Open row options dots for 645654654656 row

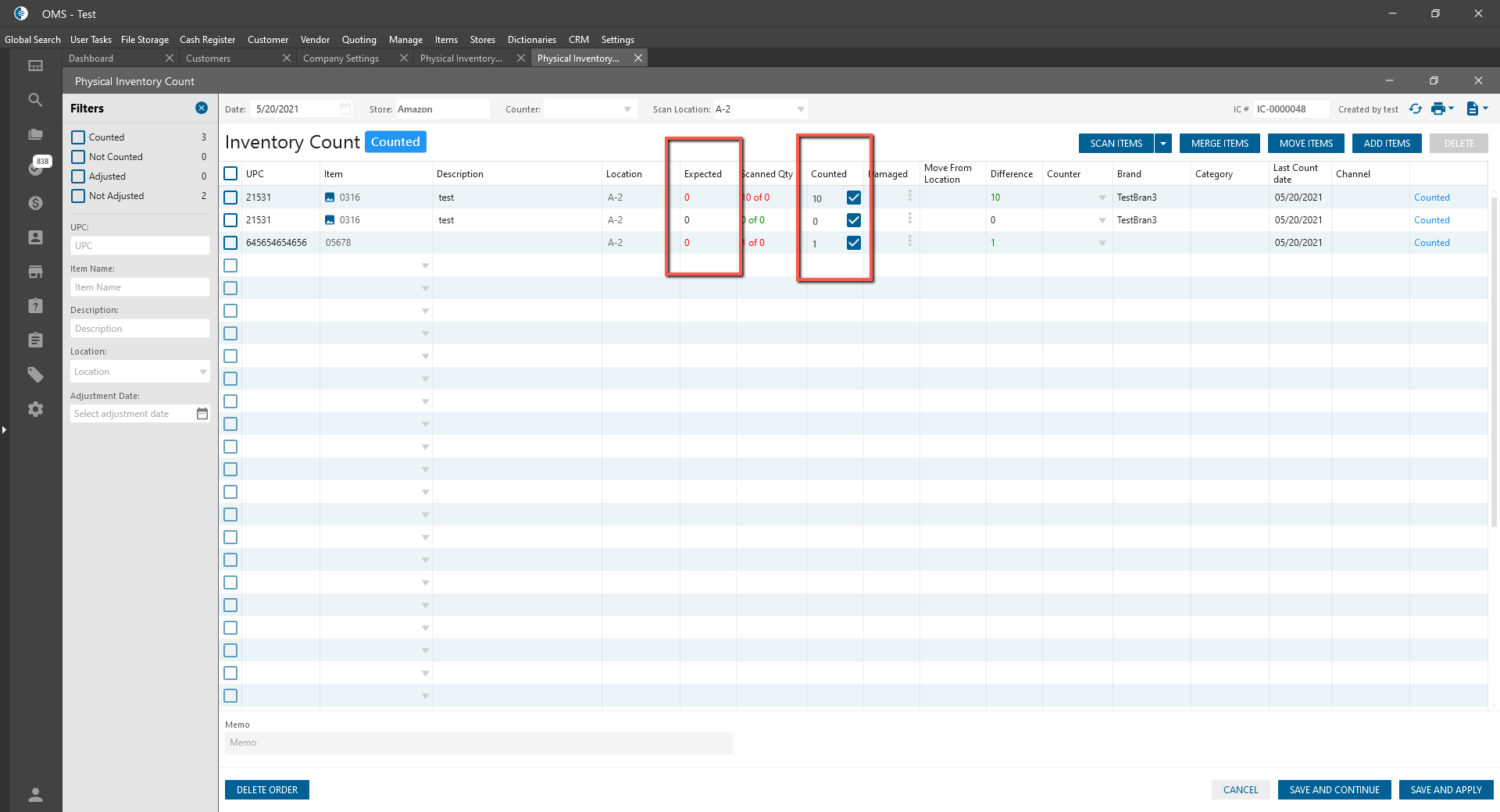[x=909, y=241]
